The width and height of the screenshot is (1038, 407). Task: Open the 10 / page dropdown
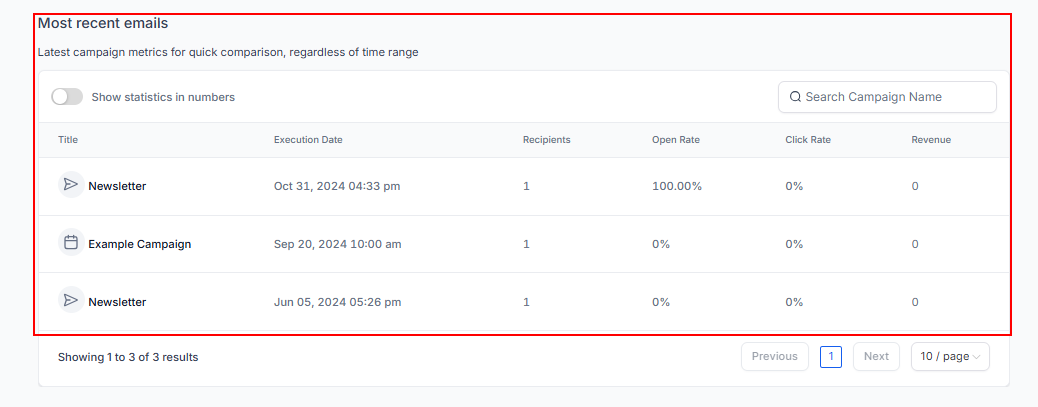950,356
